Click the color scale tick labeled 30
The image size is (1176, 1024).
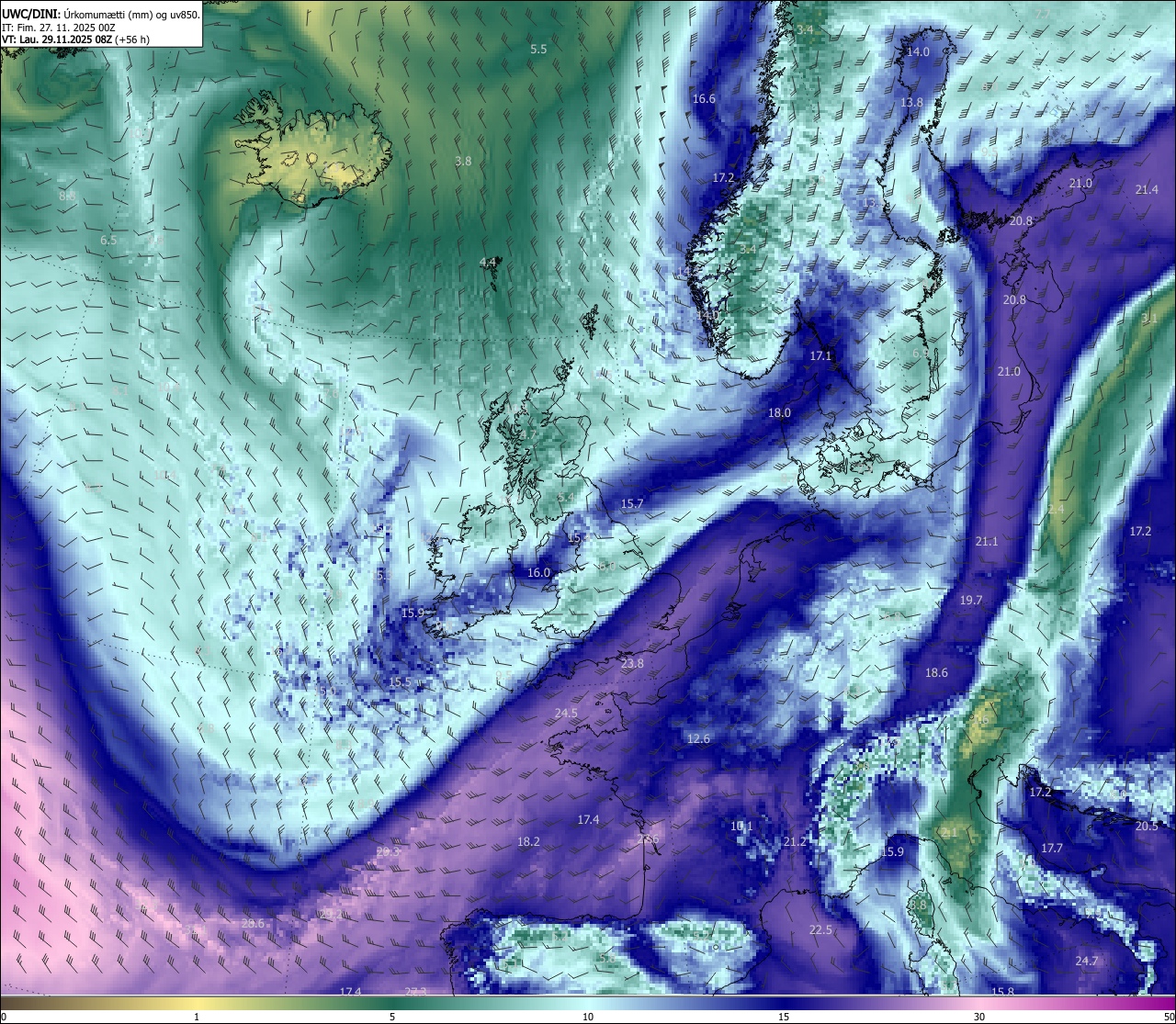979,1017
